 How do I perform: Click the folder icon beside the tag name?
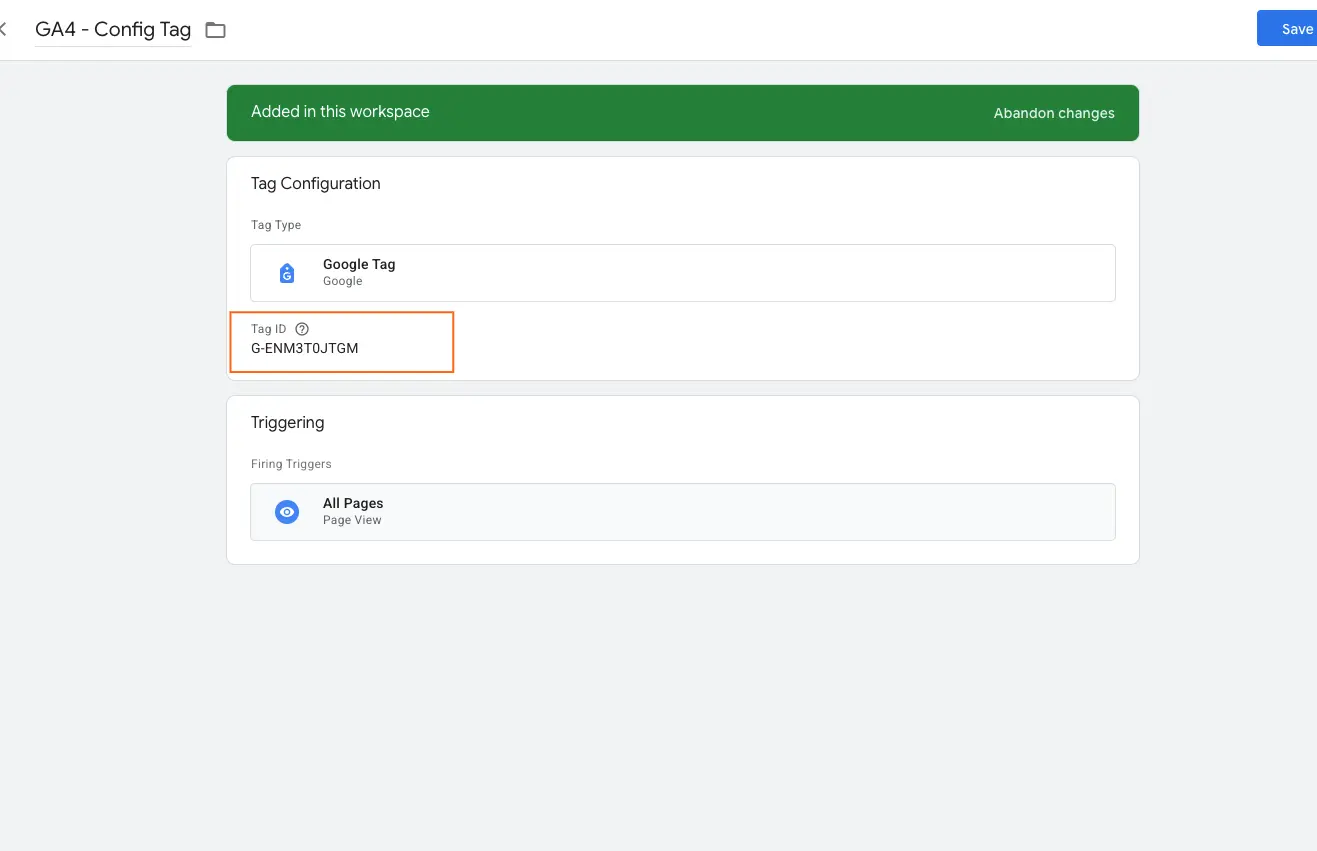tap(215, 30)
